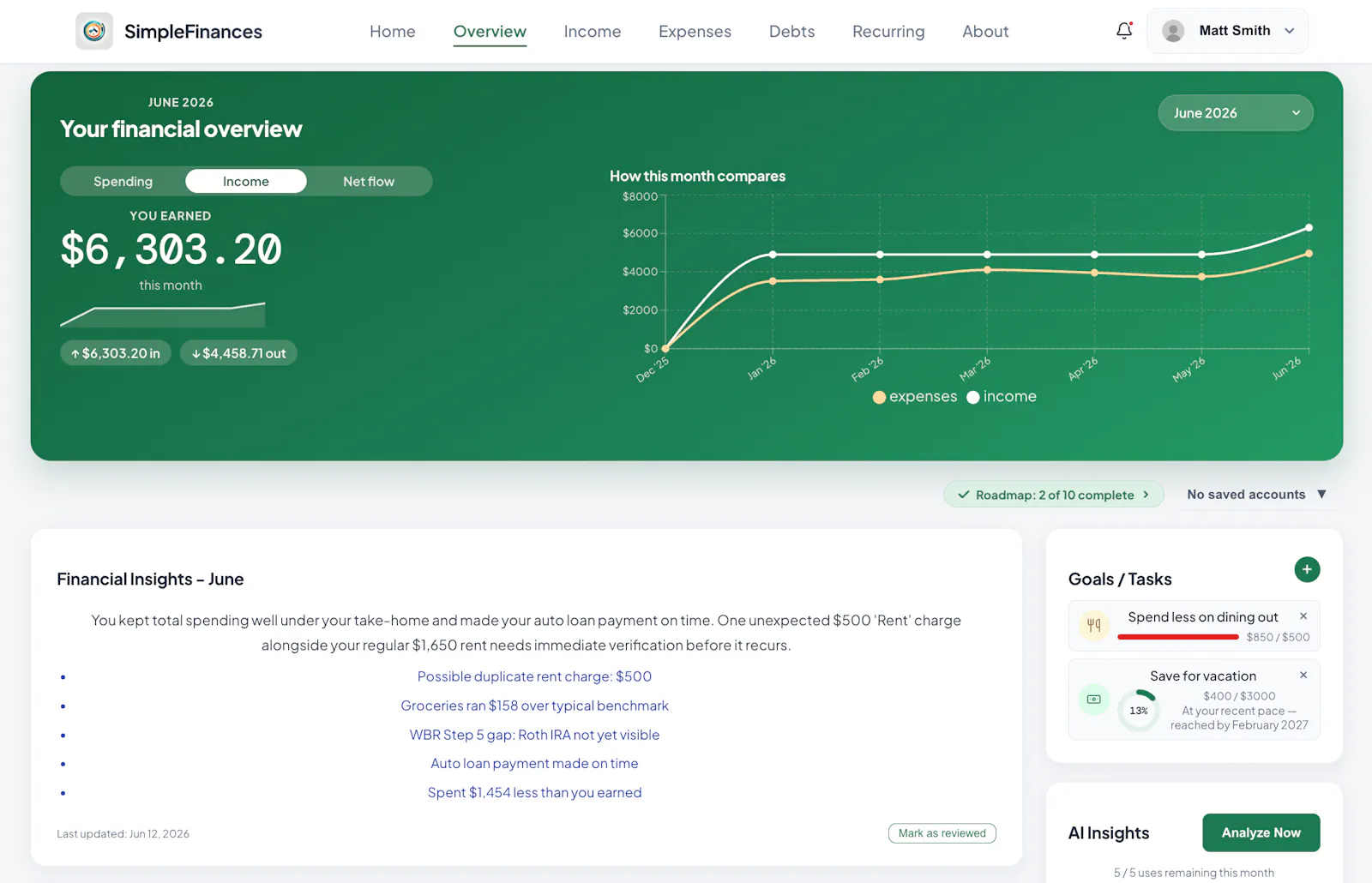Go to the Home tab
The image size is (1372, 883).
pos(393,32)
